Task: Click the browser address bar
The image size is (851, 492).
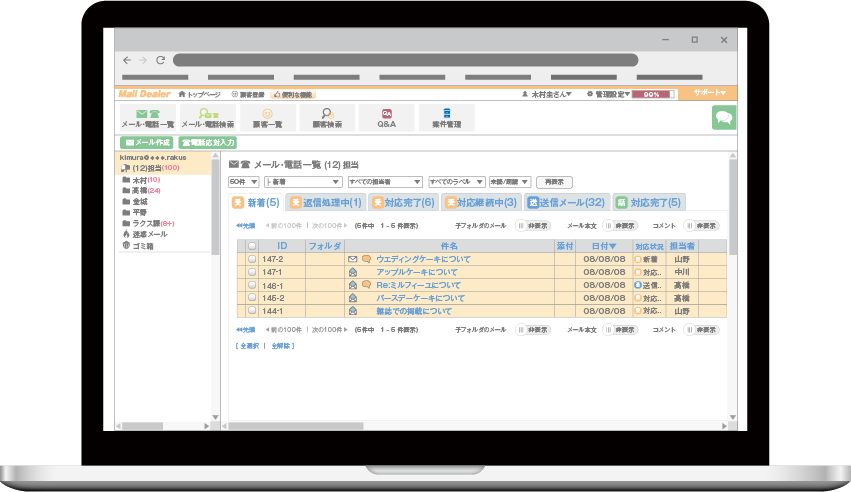Action: click(405, 60)
